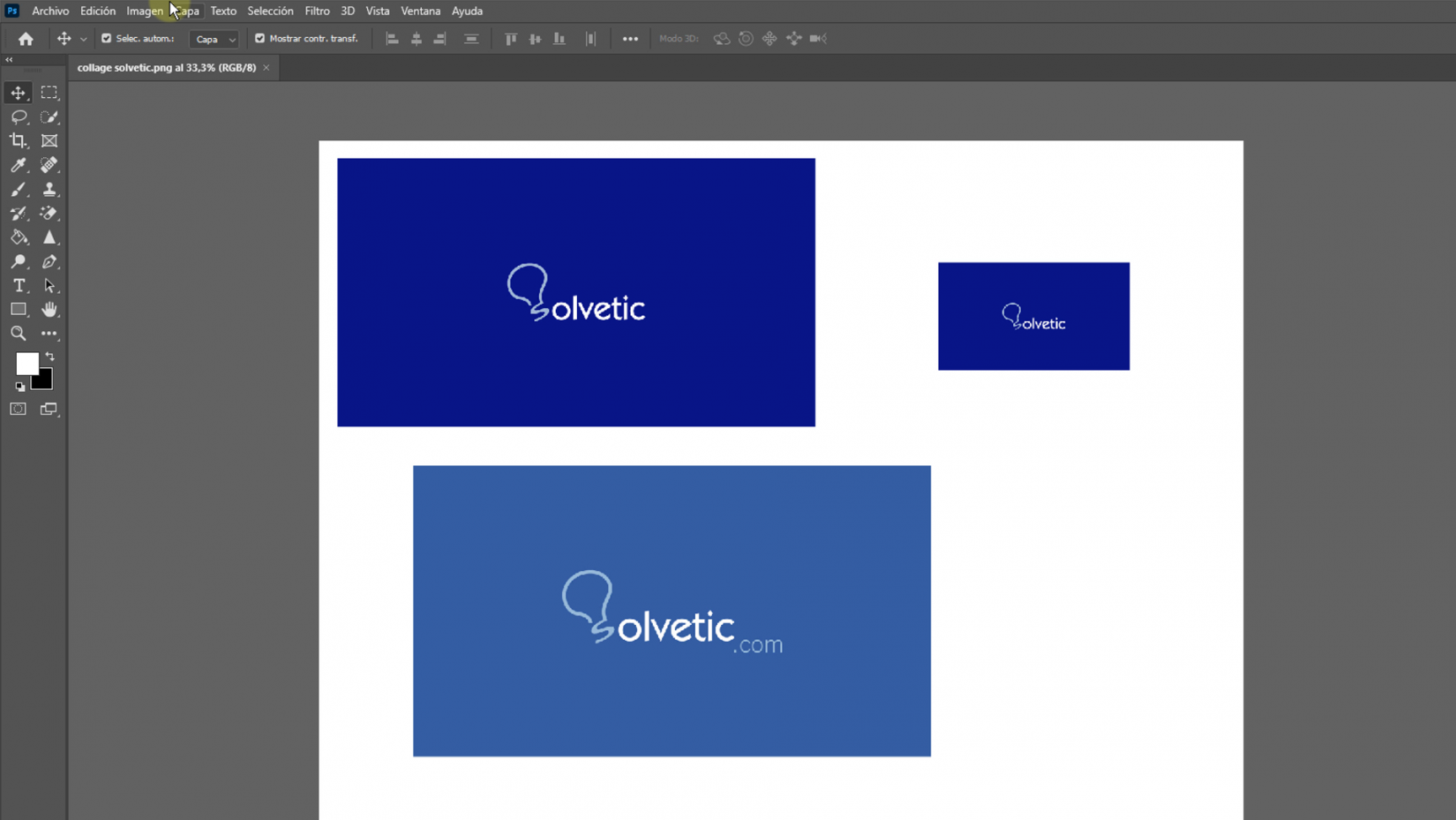
Task: Click the 3D video camera icon
Action: (818, 39)
